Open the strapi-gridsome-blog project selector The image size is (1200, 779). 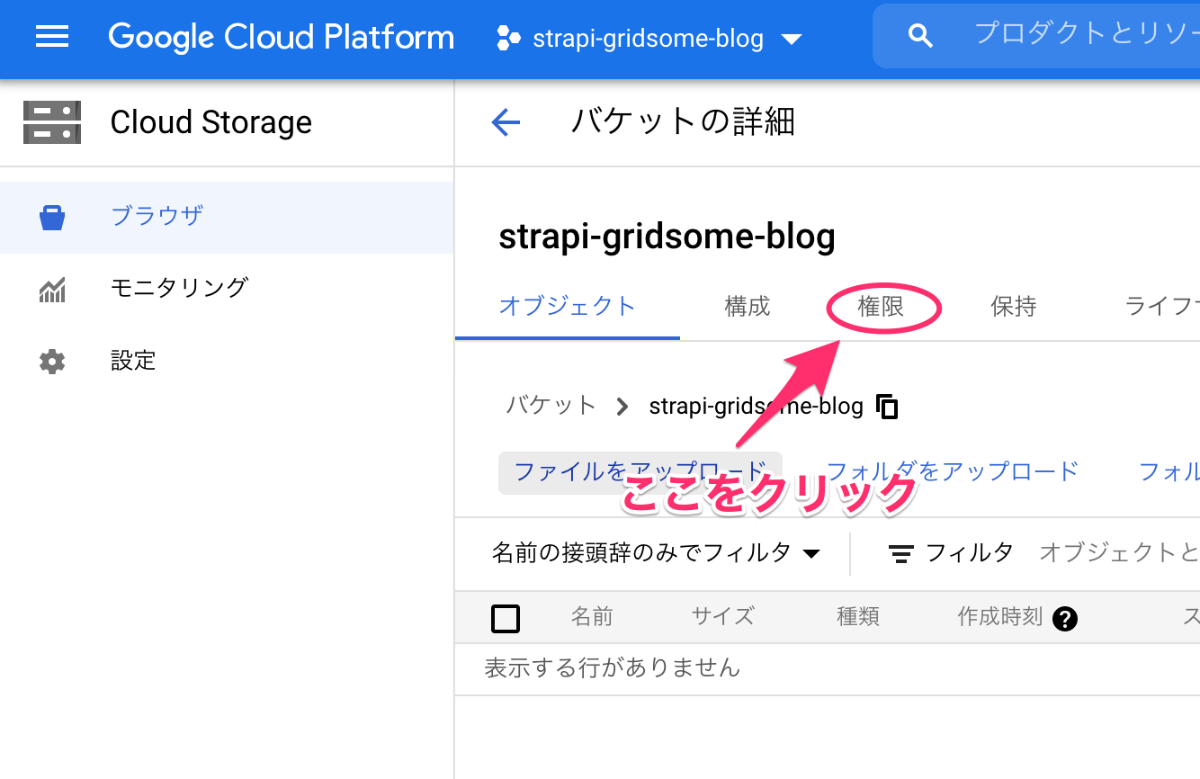coord(650,39)
